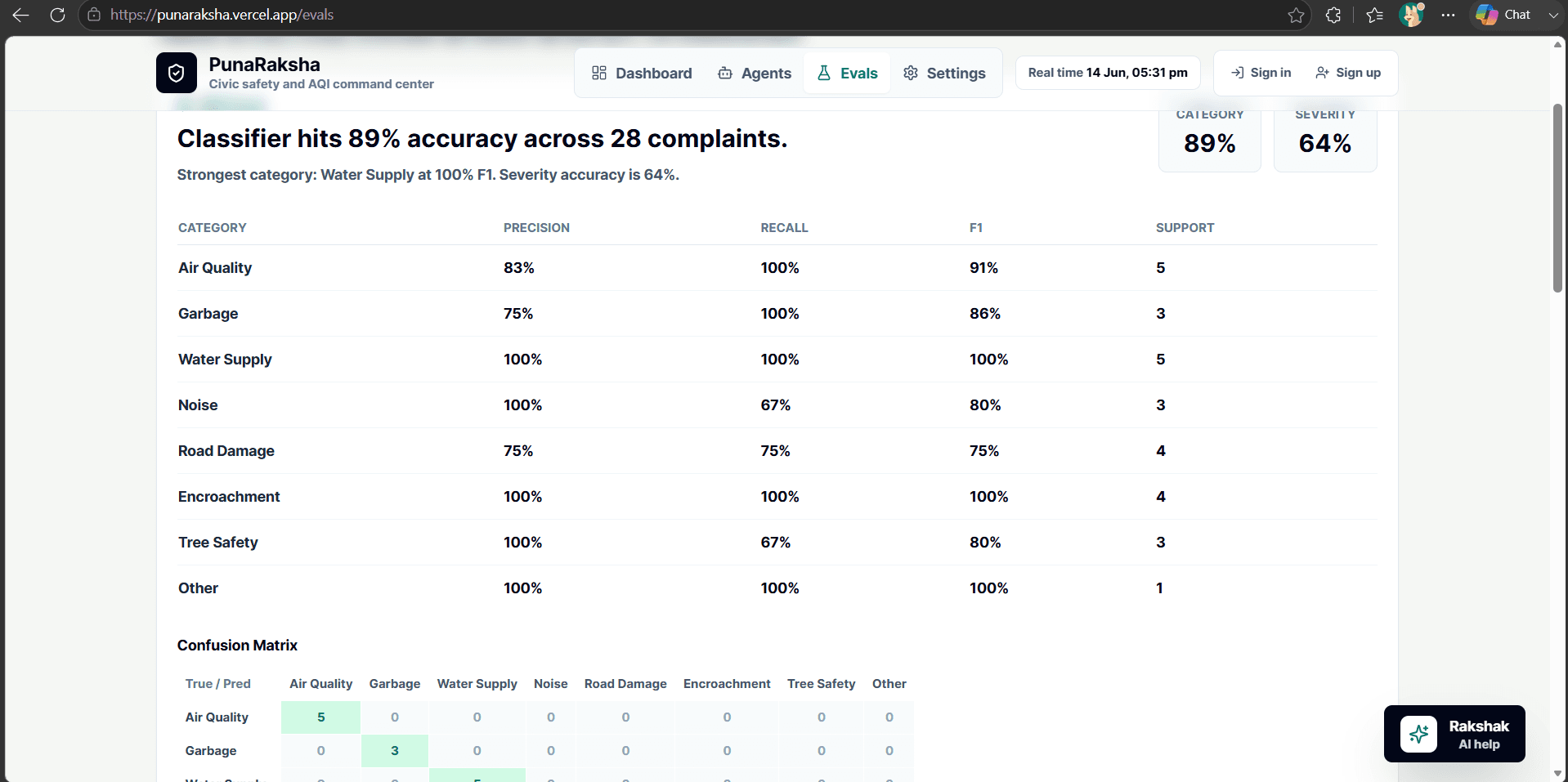The height and width of the screenshot is (782, 1568).
Task: Click the browser profile avatar
Action: point(1411,15)
